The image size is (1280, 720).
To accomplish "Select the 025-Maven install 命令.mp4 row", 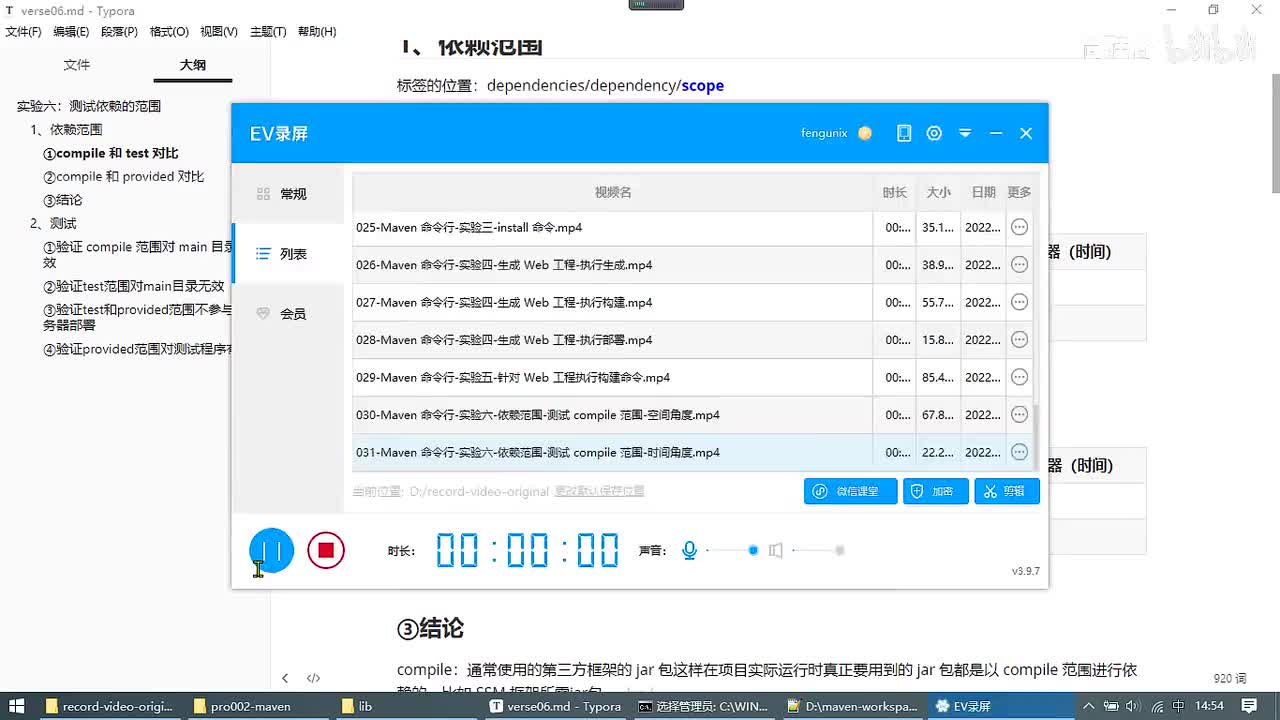I will (x=693, y=227).
